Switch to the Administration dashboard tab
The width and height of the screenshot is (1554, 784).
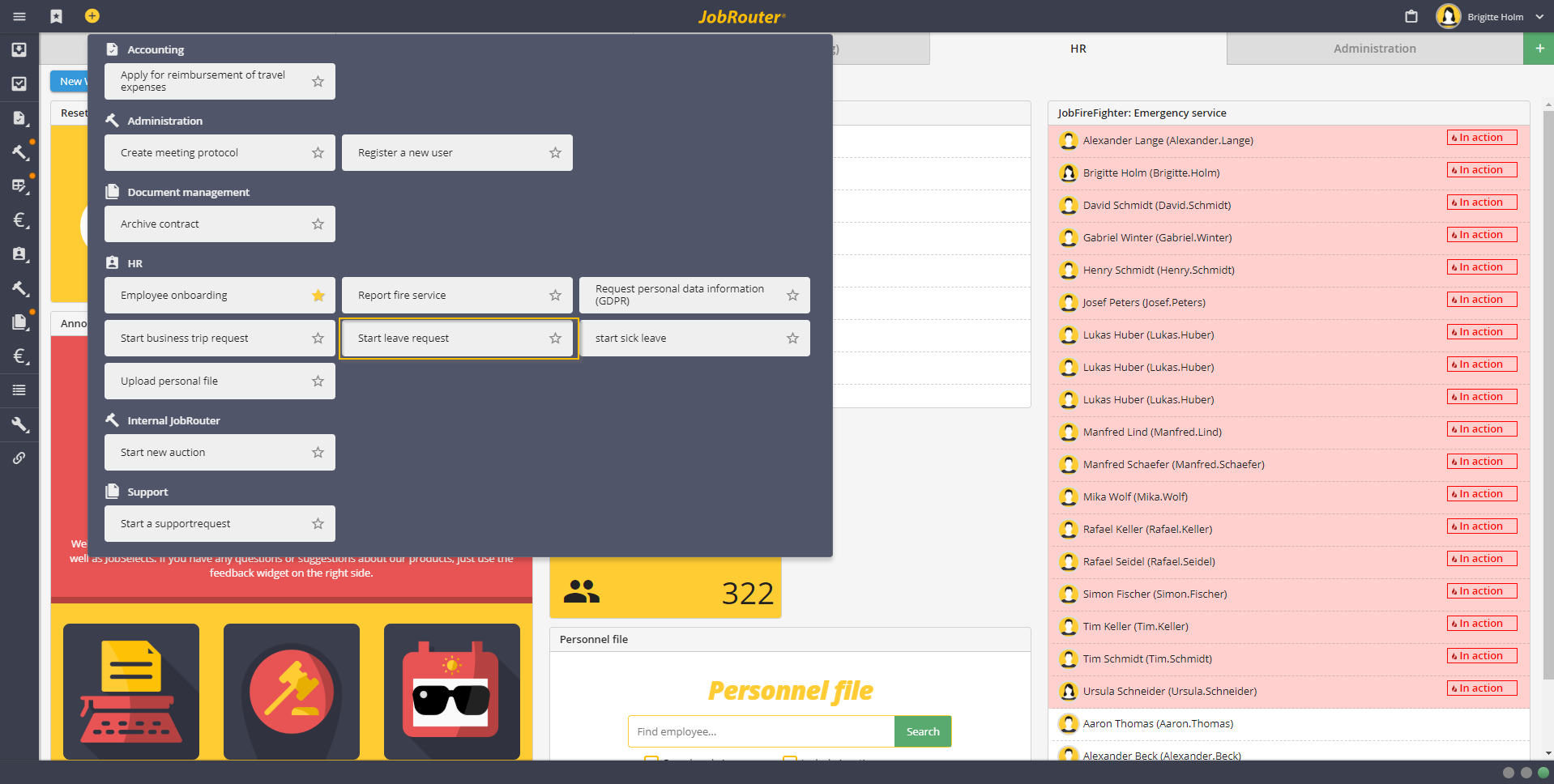(1375, 49)
